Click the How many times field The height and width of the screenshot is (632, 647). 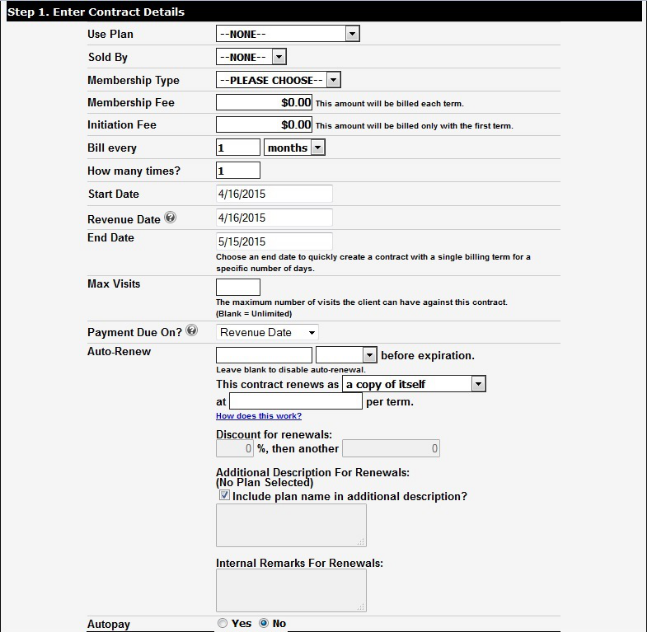pyautogui.click(x=238, y=170)
